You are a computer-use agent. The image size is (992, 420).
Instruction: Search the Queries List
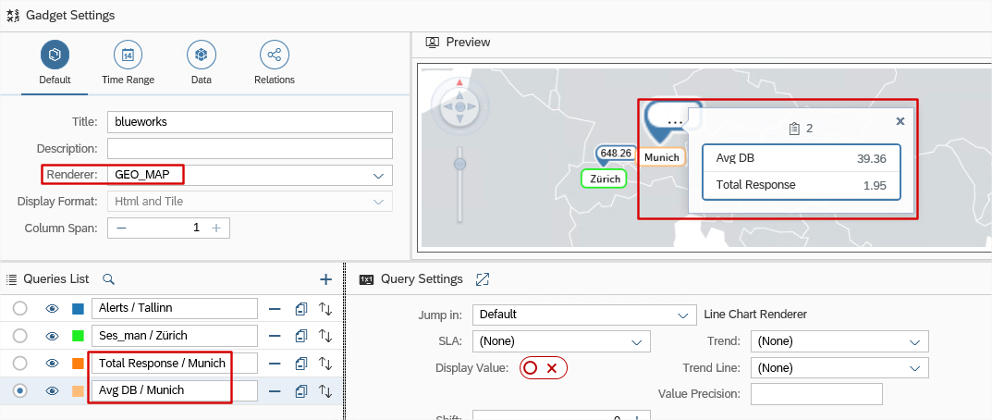coord(109,279)
